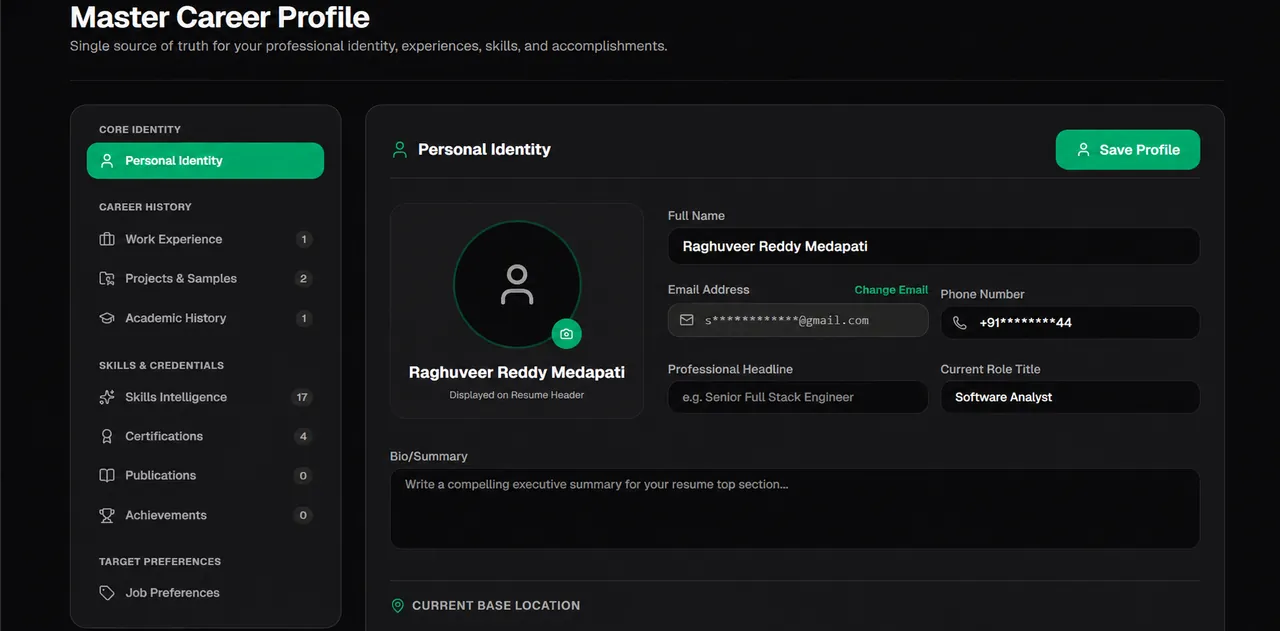This screenshot has height=631, width=1280.
Task: Focus the Phone Number field
Action: pos(1070,323)
